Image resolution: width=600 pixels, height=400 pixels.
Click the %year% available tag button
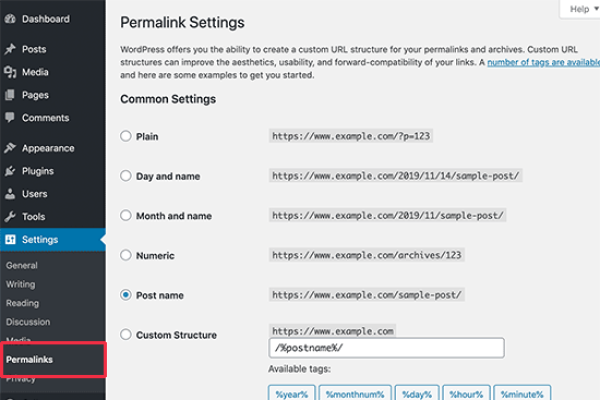pos(292,395)
